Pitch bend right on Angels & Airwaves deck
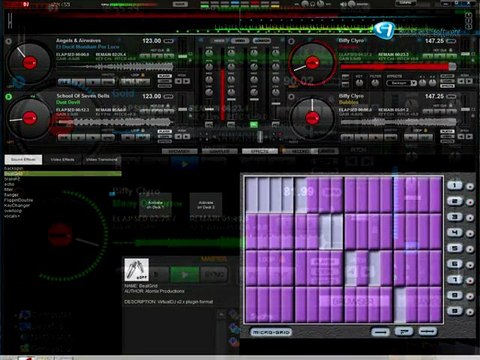This screenshot has width=480, height=360. [187, 81]
